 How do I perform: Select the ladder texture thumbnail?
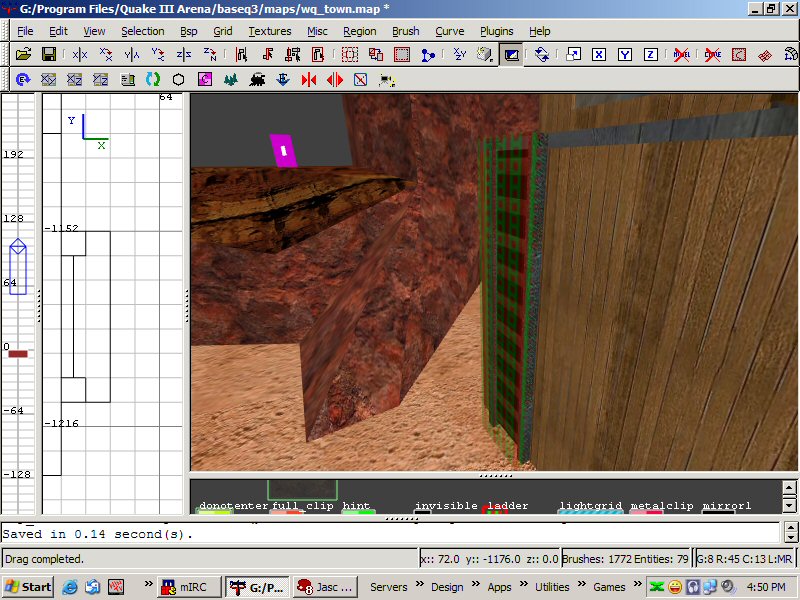(x=494, y=510)
